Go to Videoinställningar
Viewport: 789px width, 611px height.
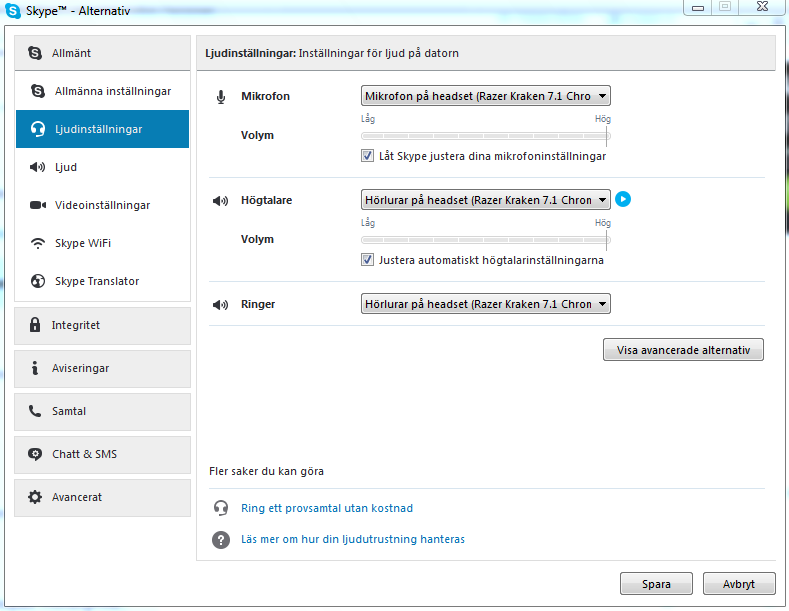point(103,205)
